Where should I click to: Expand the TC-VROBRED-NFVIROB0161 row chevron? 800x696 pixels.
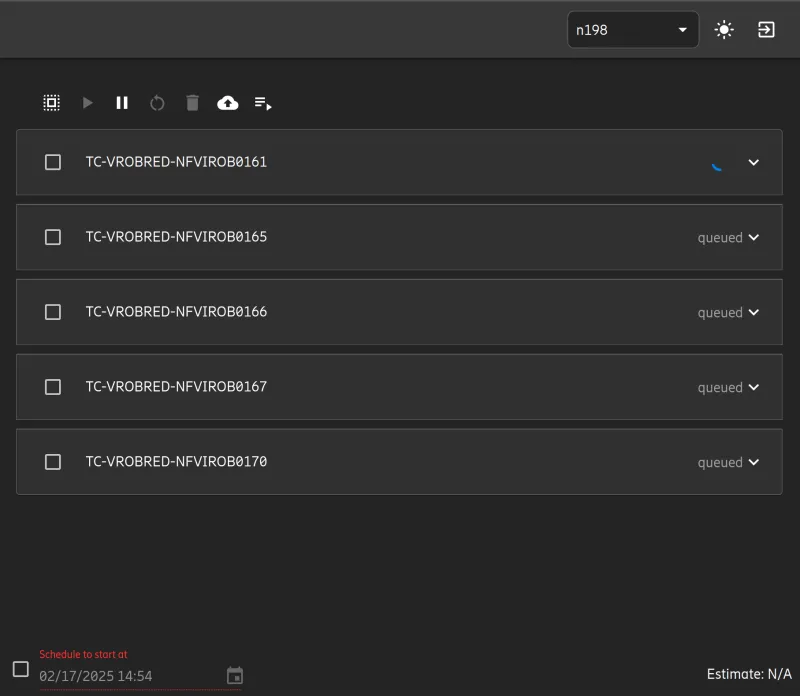coord(754,162)
